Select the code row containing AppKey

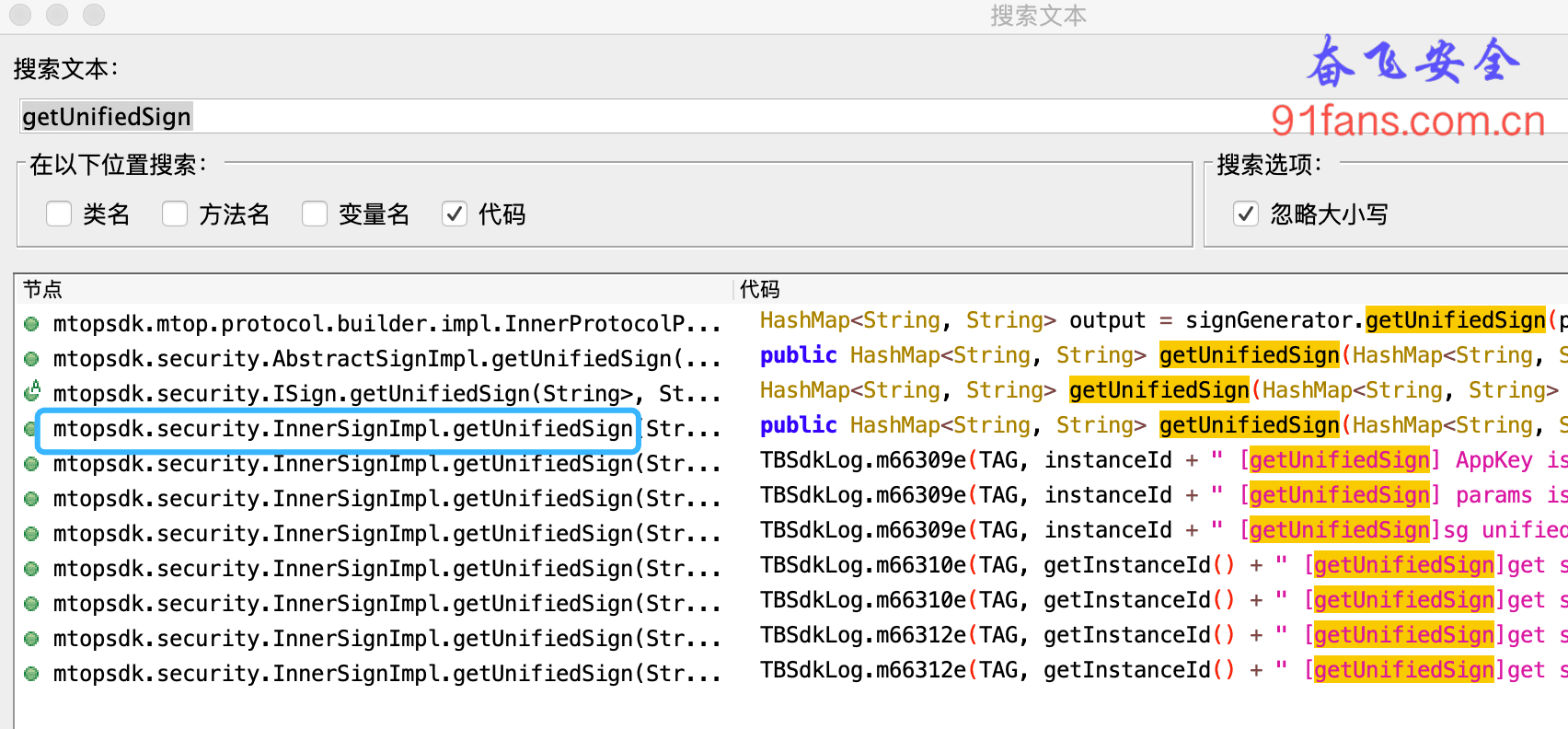coord(1163,460)
